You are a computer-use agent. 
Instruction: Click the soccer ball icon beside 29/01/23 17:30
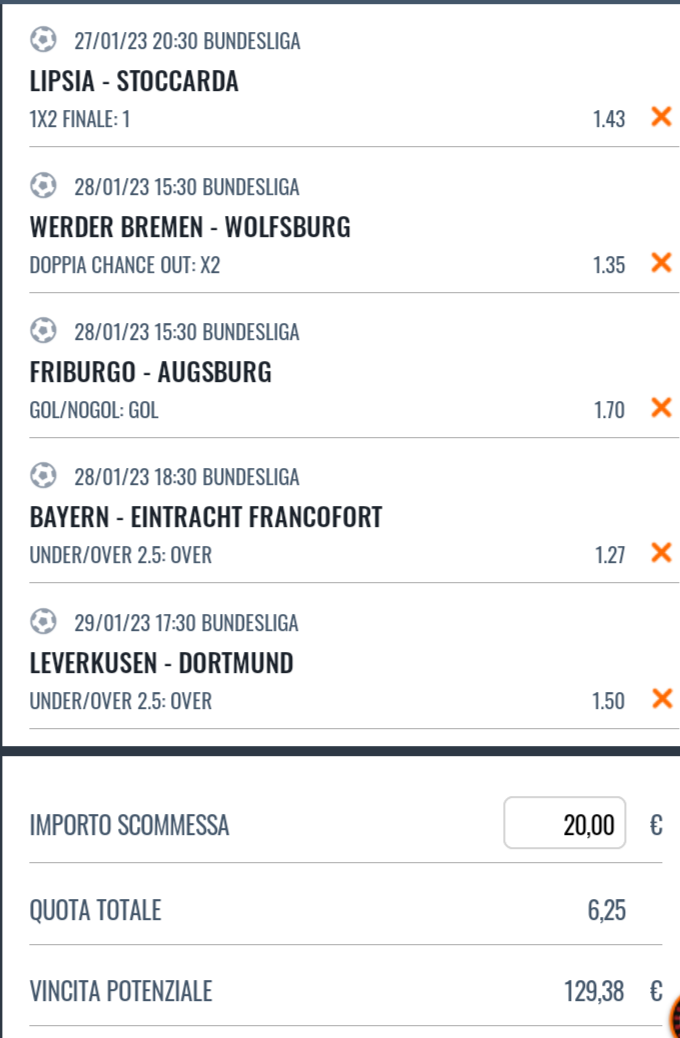coord(43,622)
